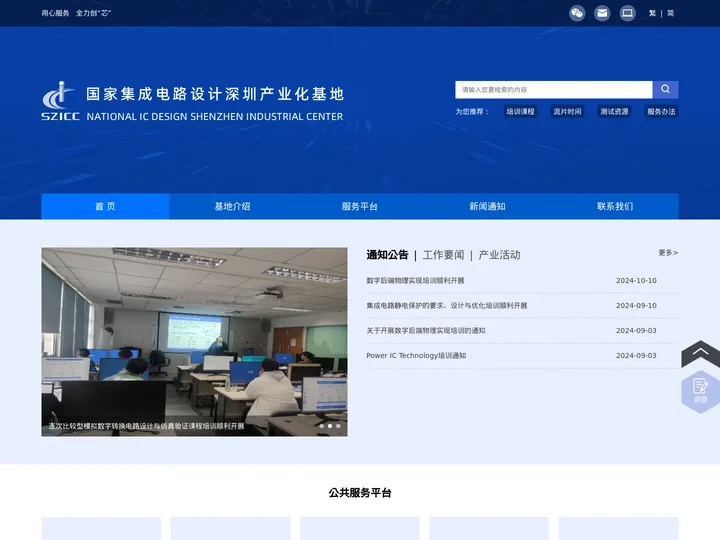The height and width of the screenshot is (540, 720).
Task: Open the 服务平台 navigation item
Action: (x=360, y=206)
